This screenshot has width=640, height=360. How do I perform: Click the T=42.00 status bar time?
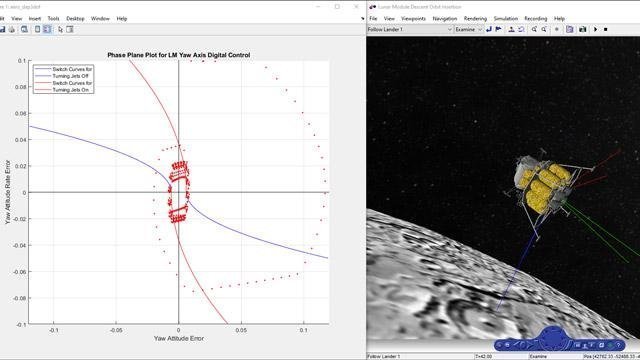[484, 356]
